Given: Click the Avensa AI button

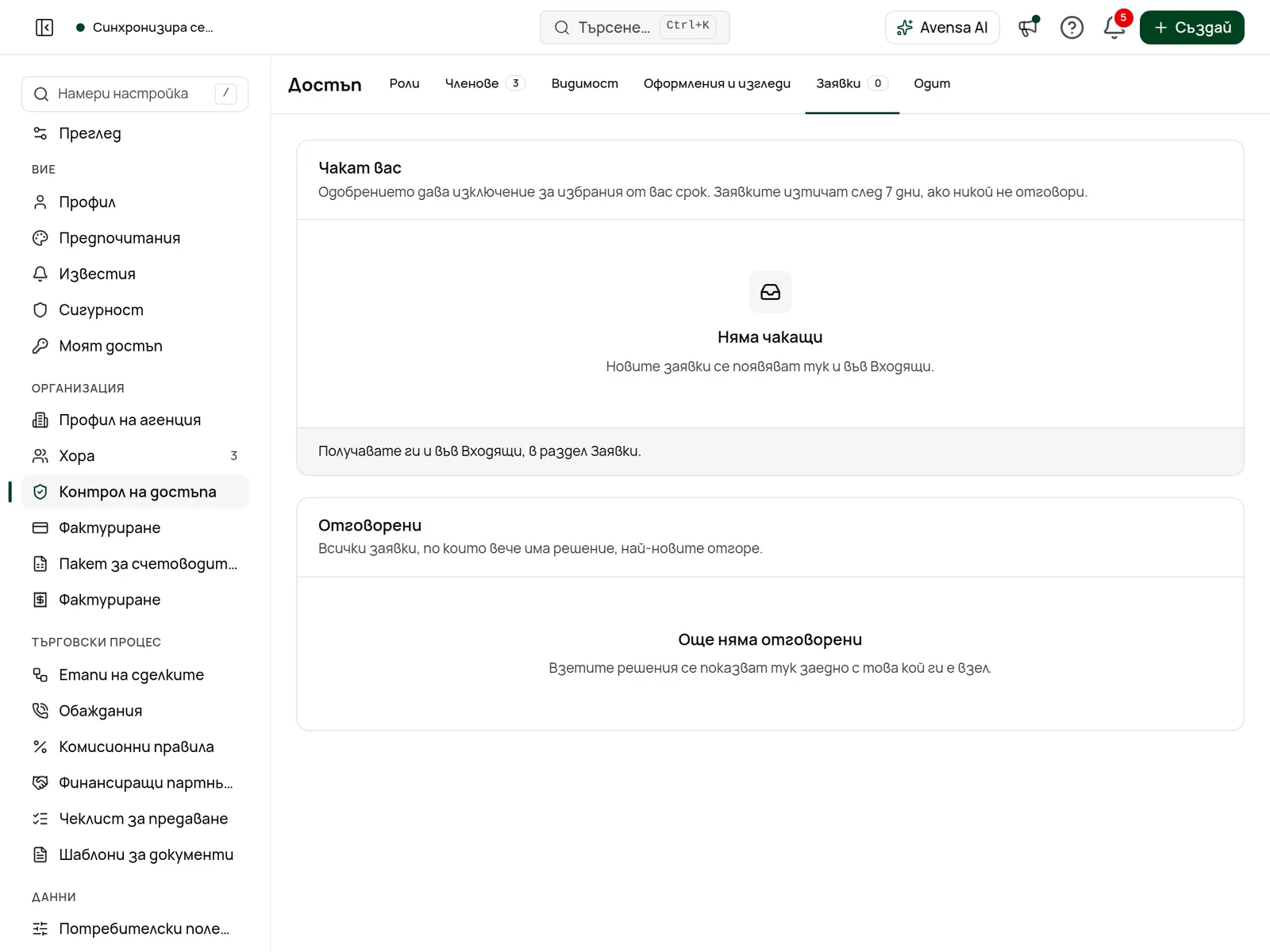Looking at the screenshot, I should [x=942, y=28].
